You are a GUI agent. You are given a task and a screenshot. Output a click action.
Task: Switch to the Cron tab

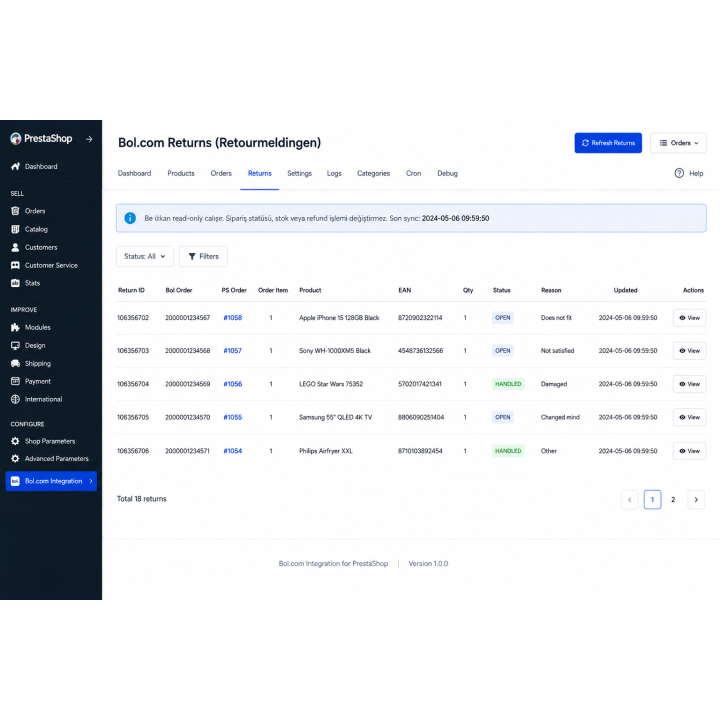(x=413, y=173)
